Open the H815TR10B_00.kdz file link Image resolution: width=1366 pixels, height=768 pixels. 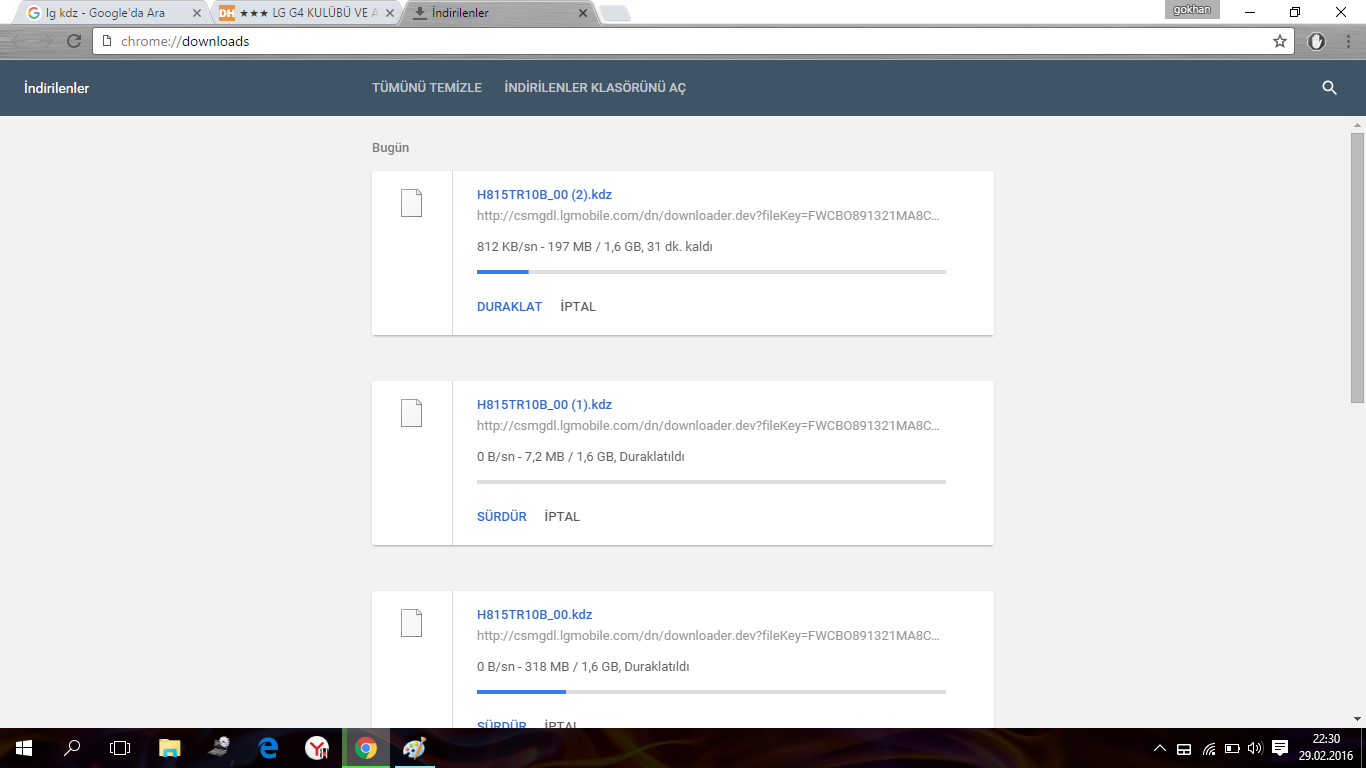point(534,615)
